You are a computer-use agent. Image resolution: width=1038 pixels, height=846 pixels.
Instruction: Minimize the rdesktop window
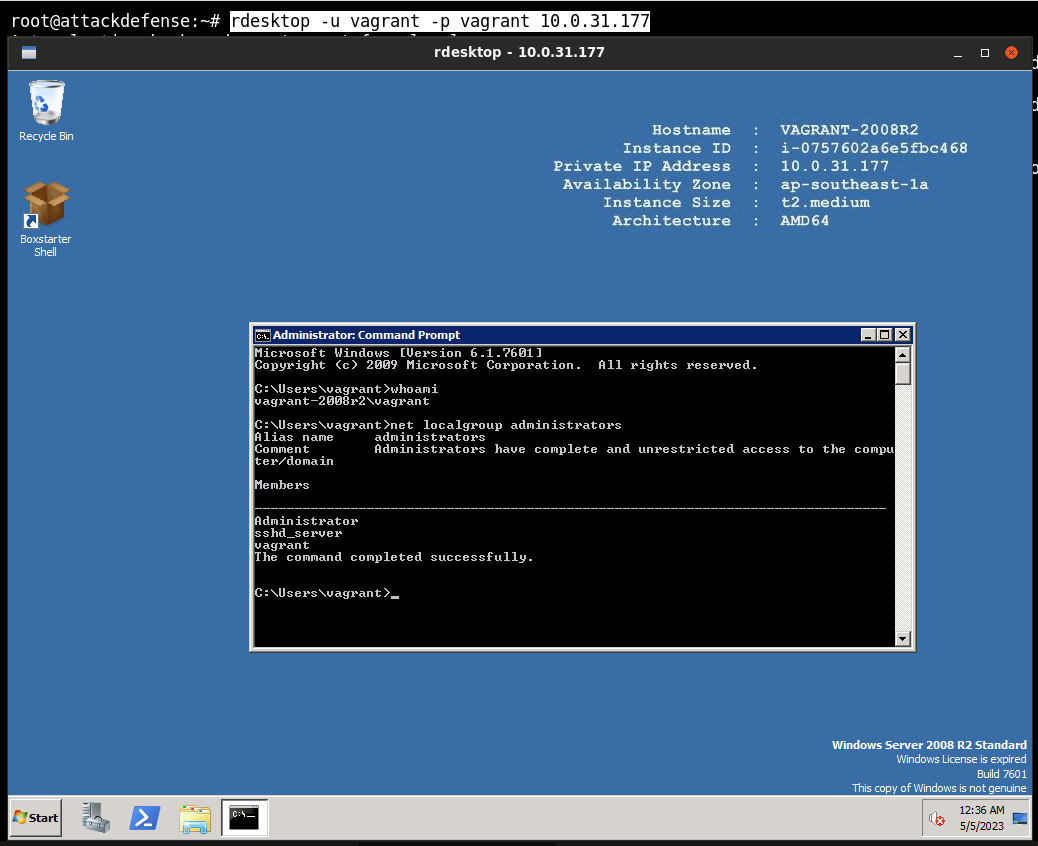pyautogui.click(x=958, y=53)
